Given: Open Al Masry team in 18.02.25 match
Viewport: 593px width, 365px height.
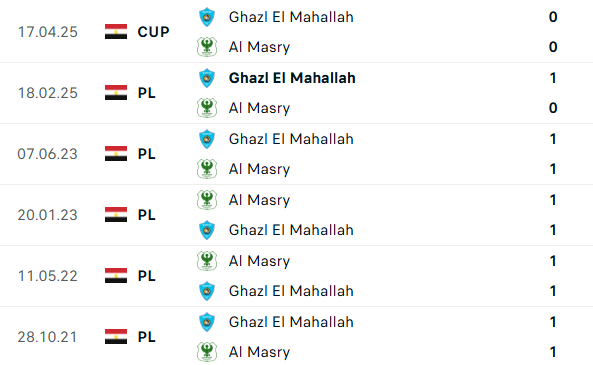Looking at the screenshot, I should [259, 108].
